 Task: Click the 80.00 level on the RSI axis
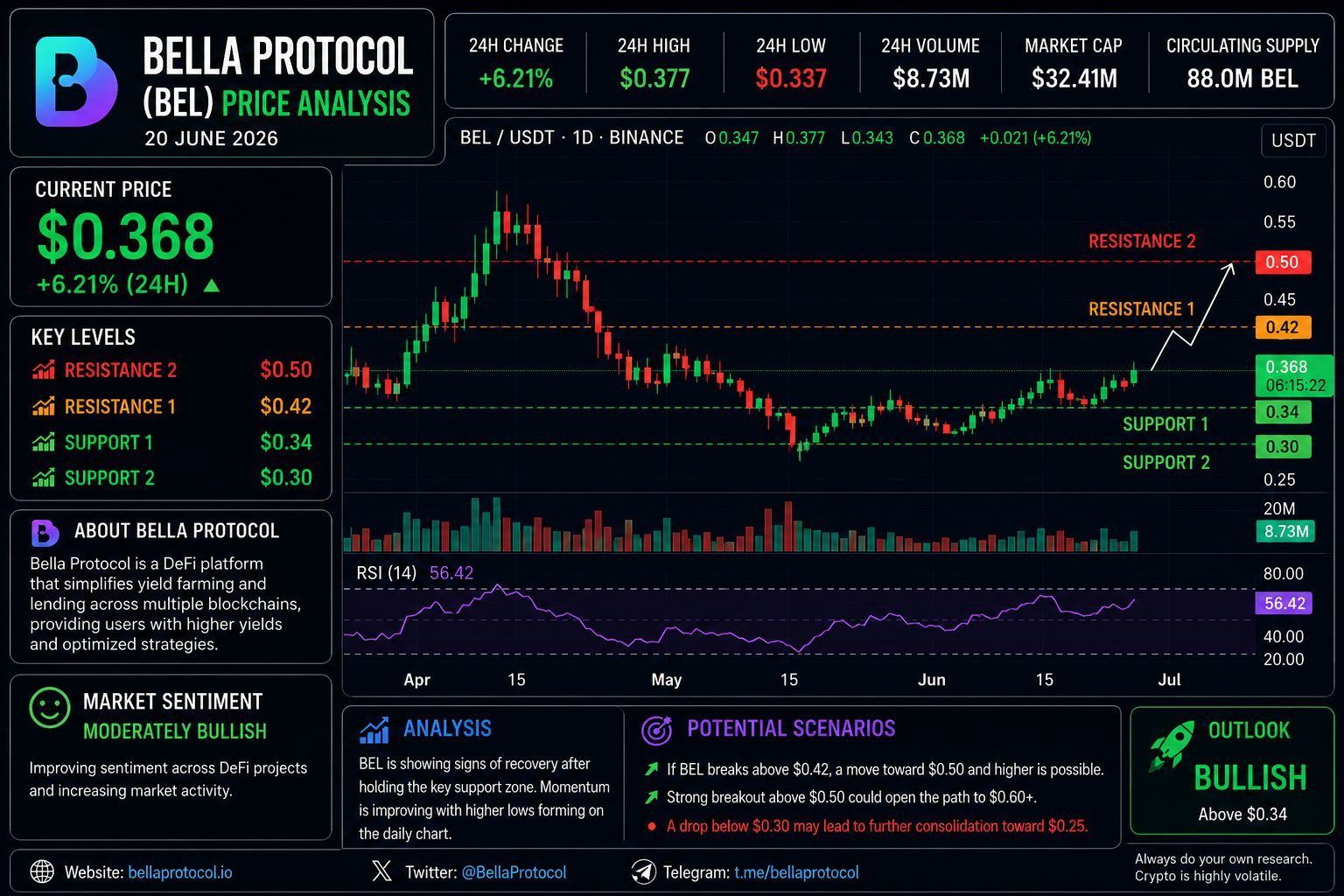click(x=1284, y=574)
